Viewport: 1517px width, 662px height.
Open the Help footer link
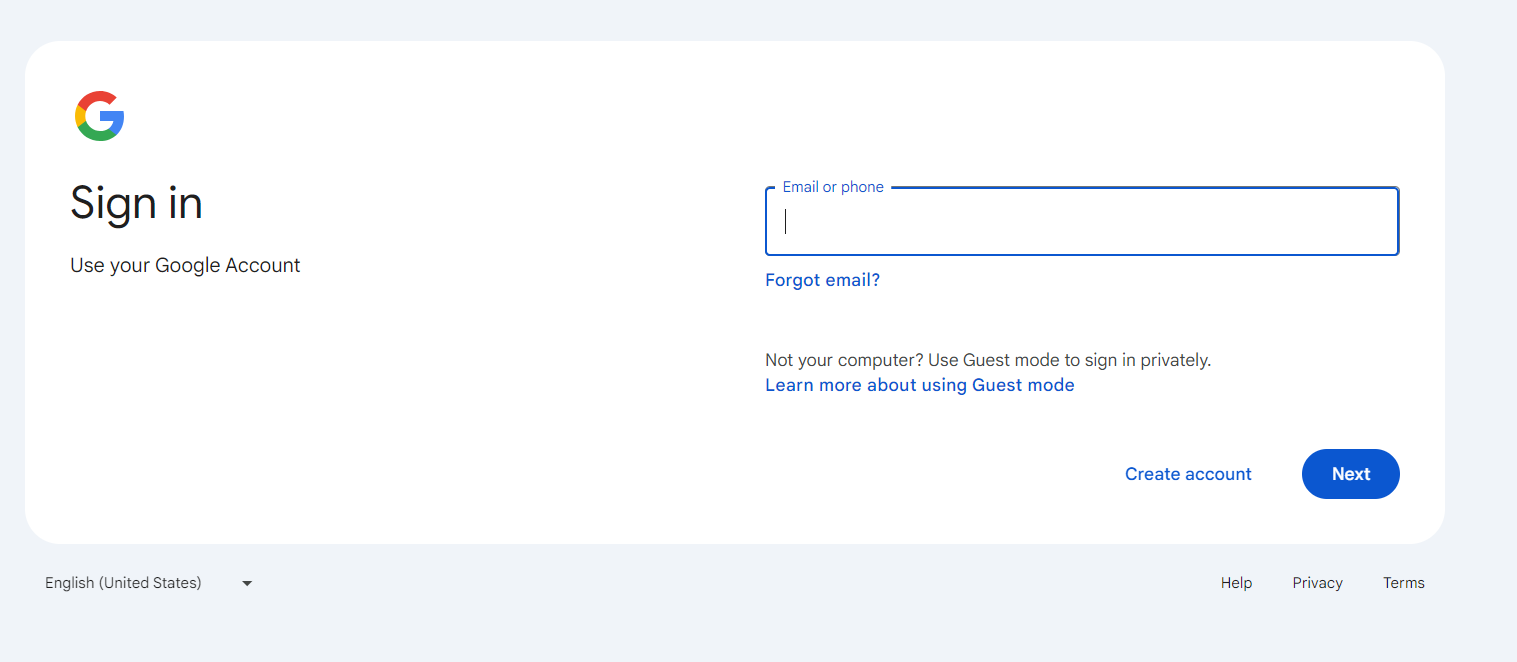coord(1236,583)
